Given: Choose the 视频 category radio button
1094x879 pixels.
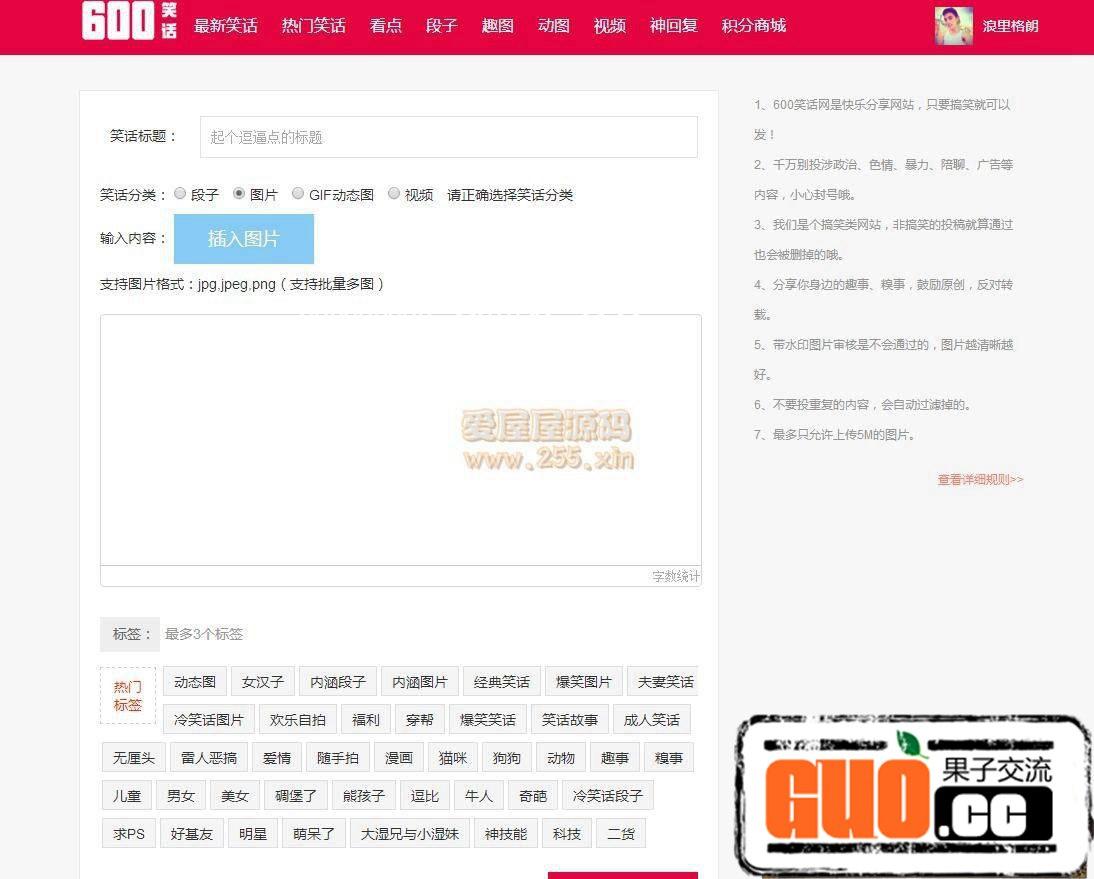Looking at the screenshot, I should [x=394, y=194].
